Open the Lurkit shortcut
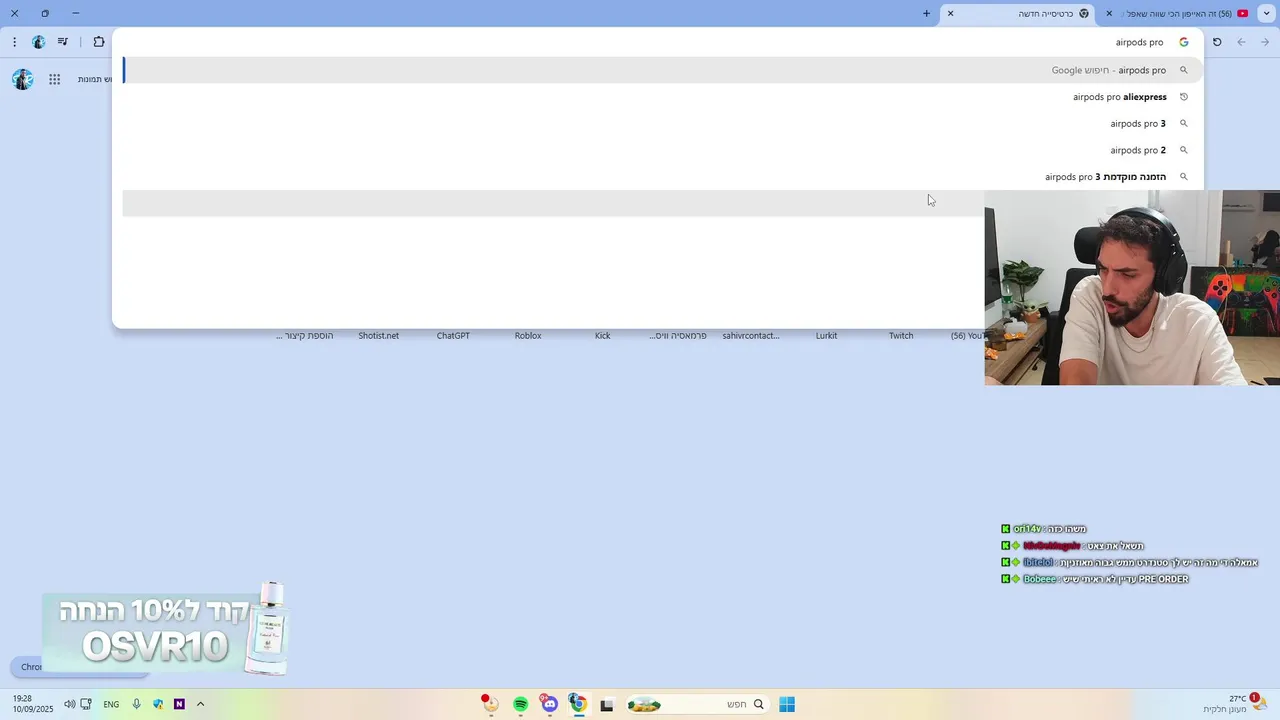The image size is (1280, 720). pos(826,336)
